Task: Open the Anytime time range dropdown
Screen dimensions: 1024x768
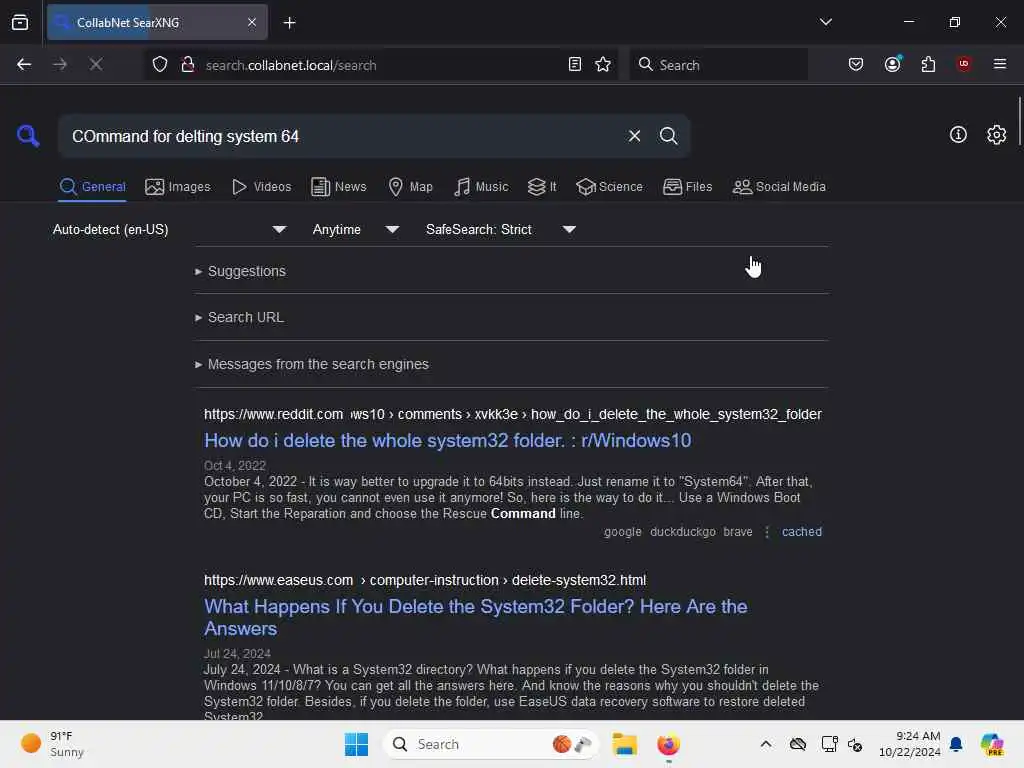Action: (x=356, y=229)
